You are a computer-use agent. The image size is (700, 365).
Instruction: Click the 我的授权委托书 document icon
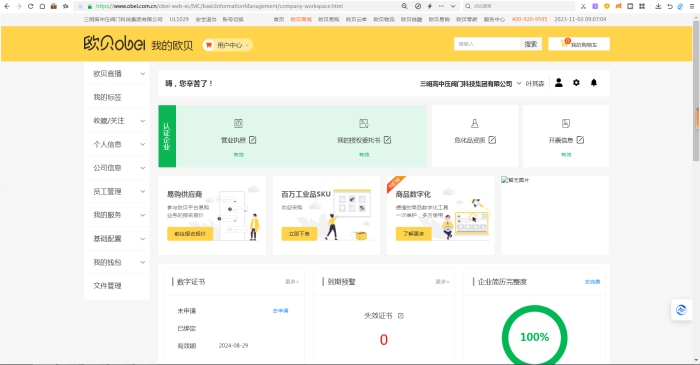pos(364,123)
